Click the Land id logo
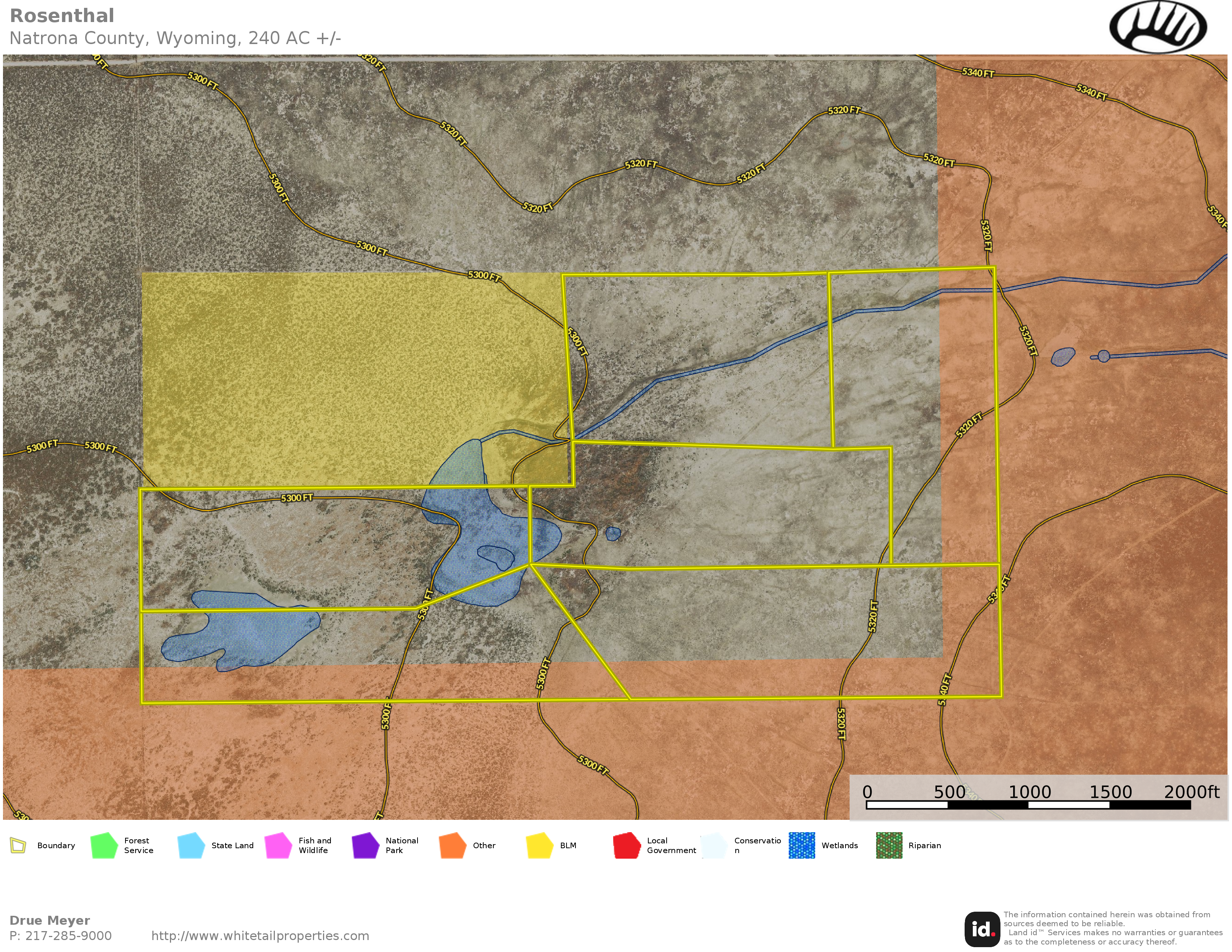 click(x=982, y=930)
